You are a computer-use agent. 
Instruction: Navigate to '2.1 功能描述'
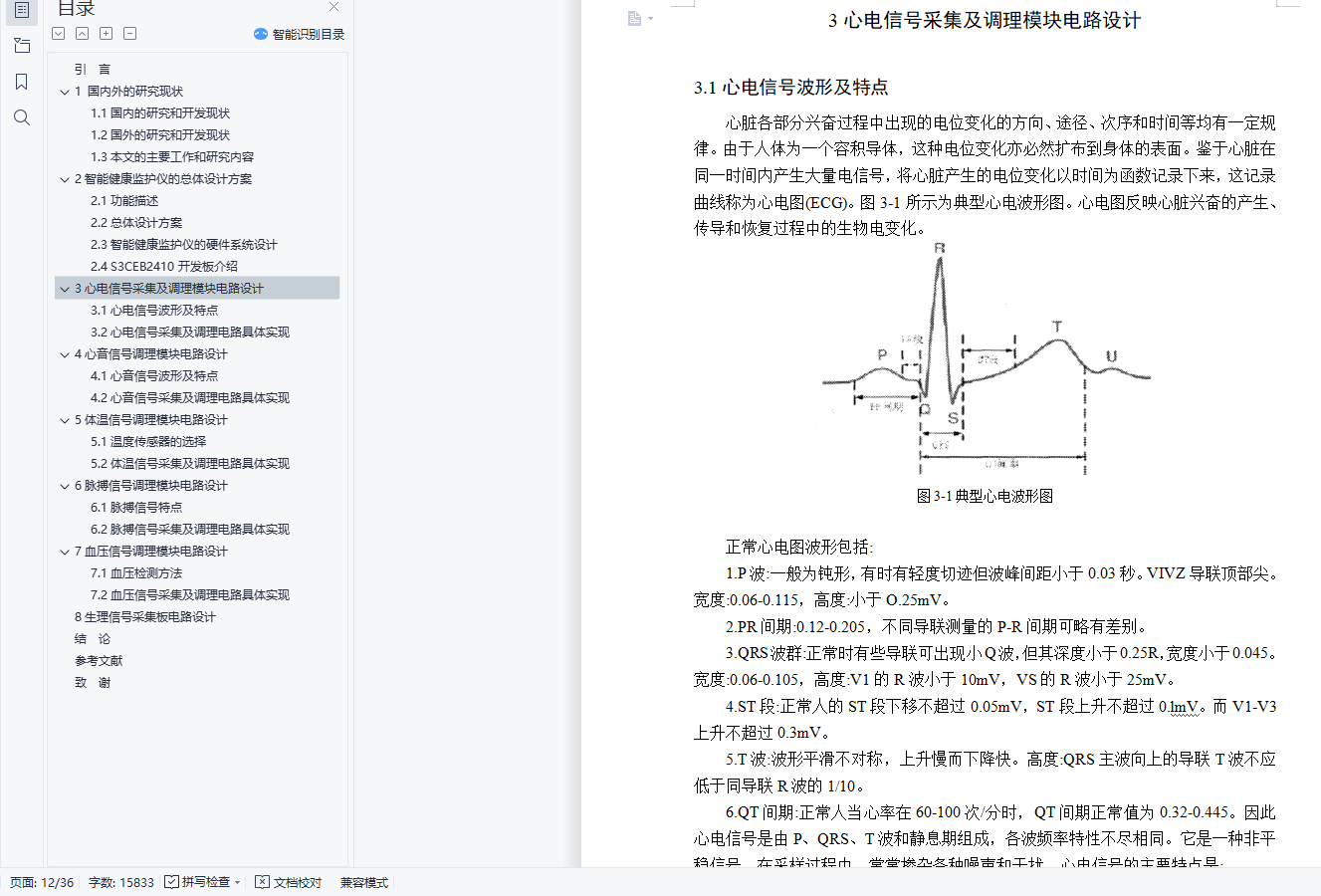point(124,201)
